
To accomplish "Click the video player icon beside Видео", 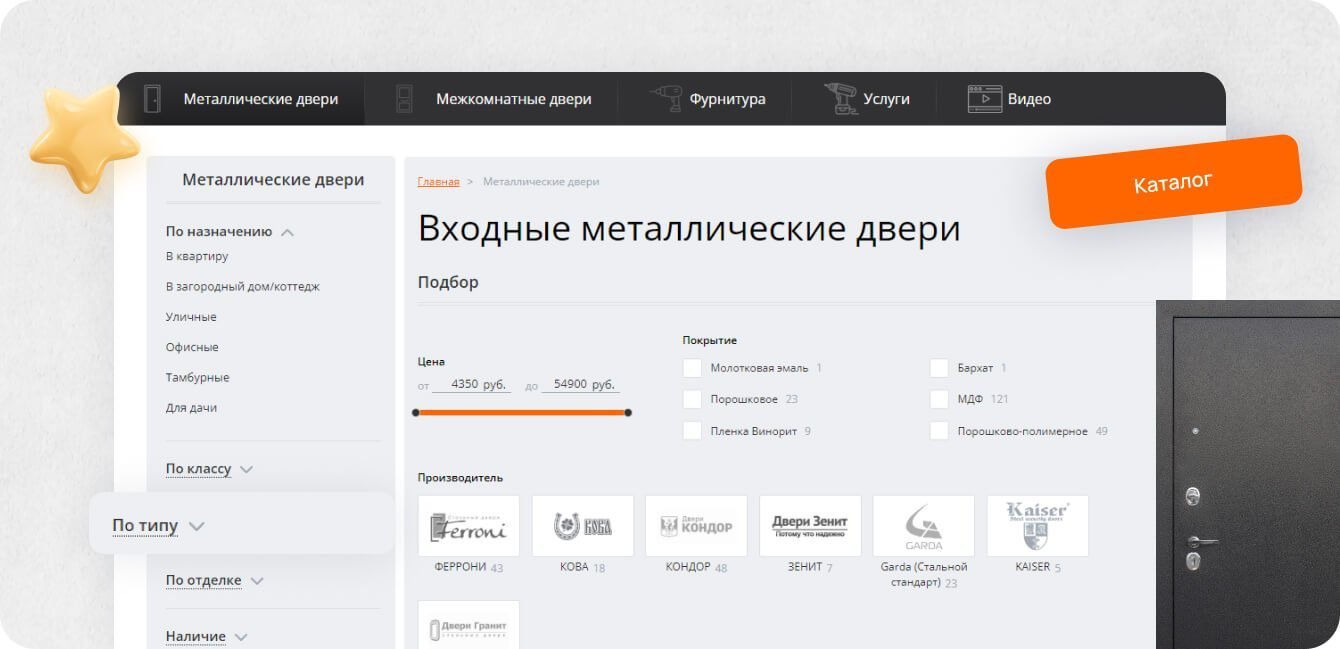I will click(x=984, y=99).
